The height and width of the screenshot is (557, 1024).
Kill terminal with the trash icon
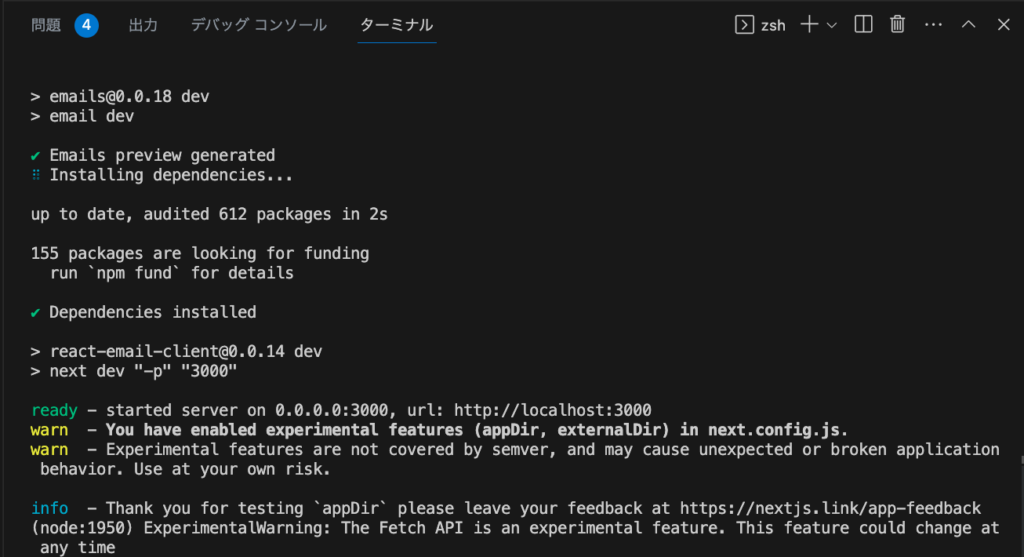click(x=897, y=25)
